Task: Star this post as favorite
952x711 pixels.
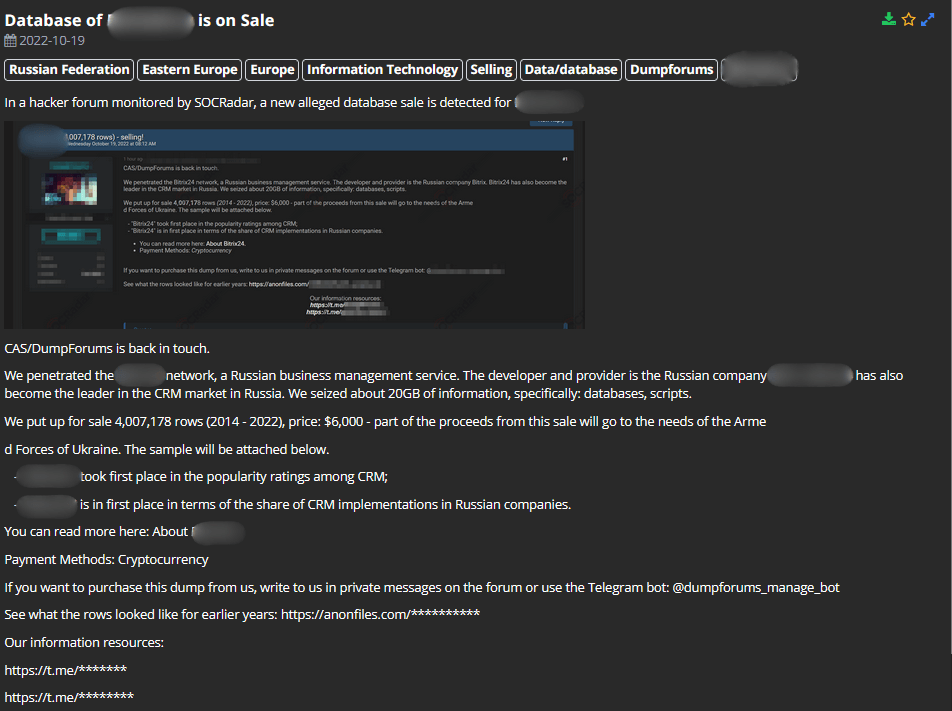Action: coord(908,19)
